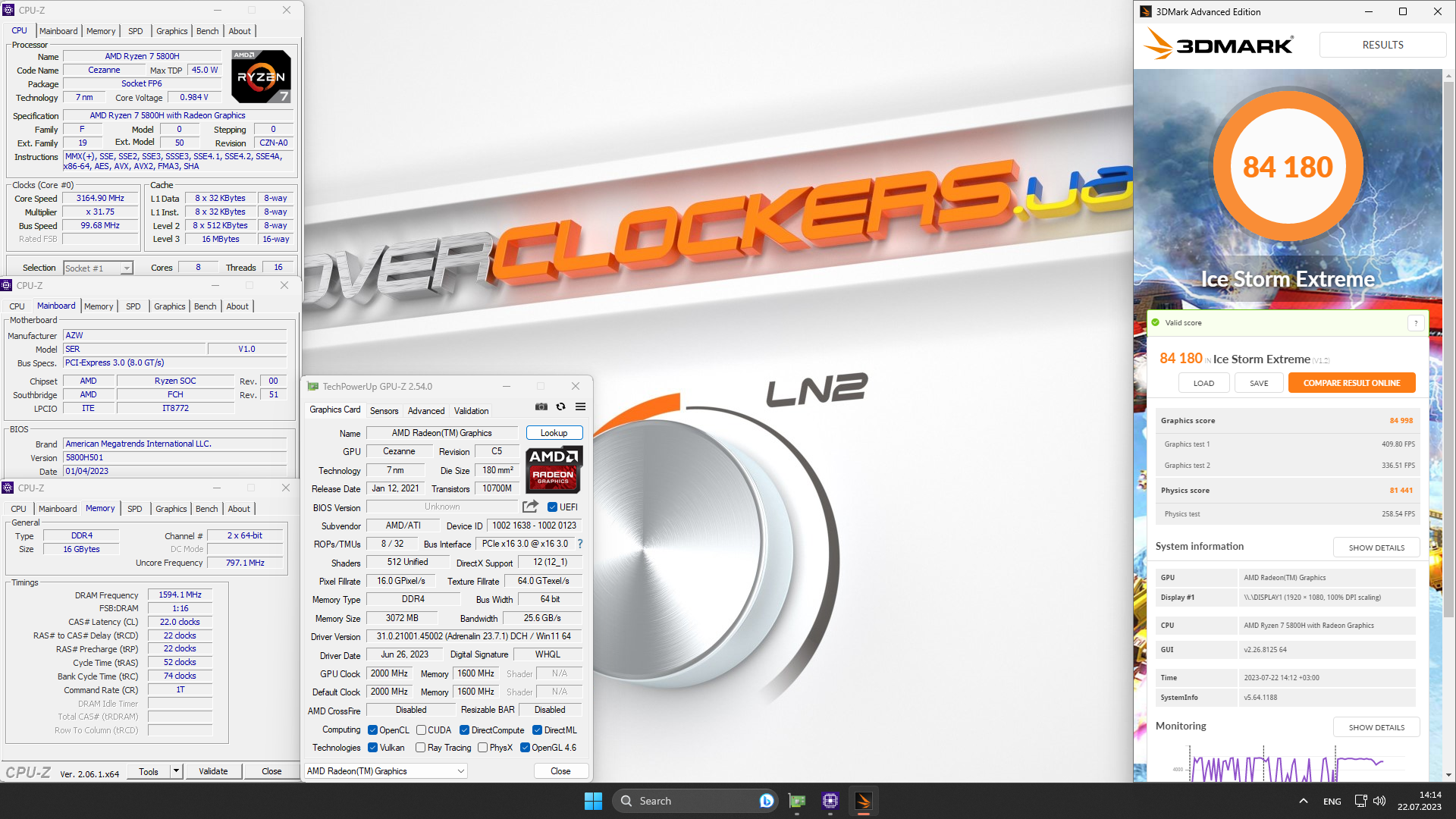1456x819 pixels.
Task: Click the 3DMark logo
Action: [1219, 45]
